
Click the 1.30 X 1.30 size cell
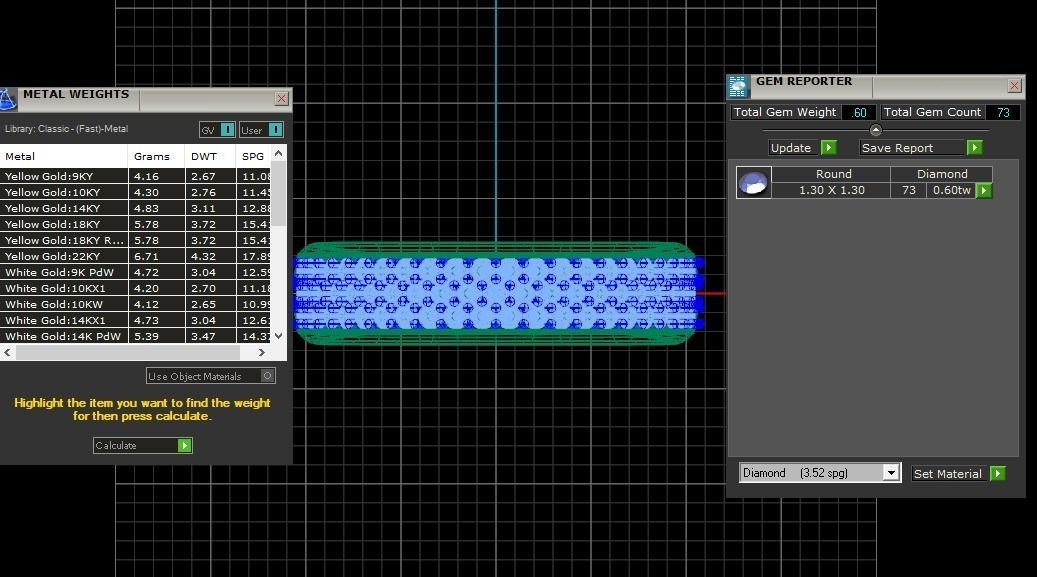tap(832, 190)
